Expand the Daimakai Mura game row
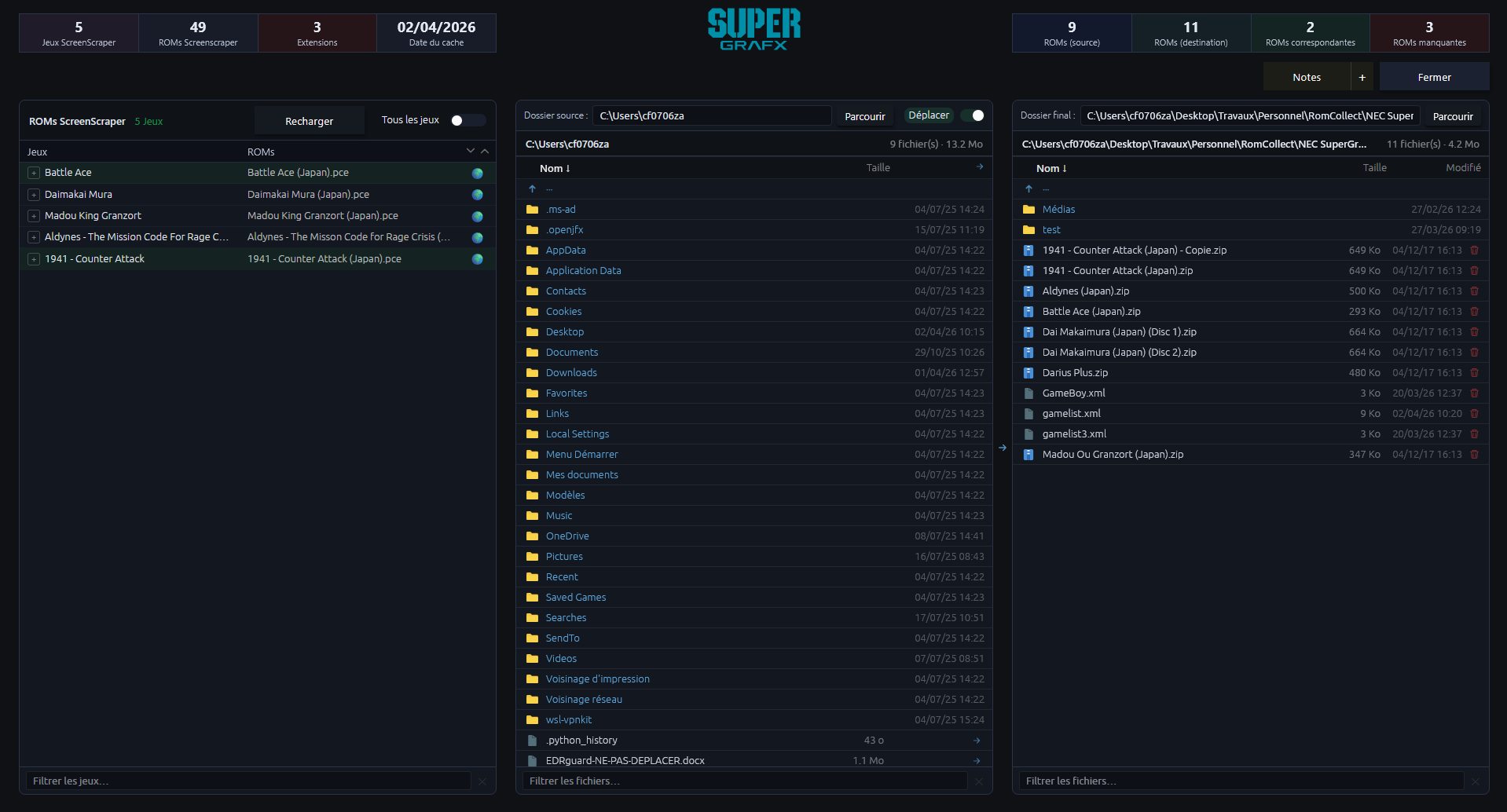 click(34, 195)
